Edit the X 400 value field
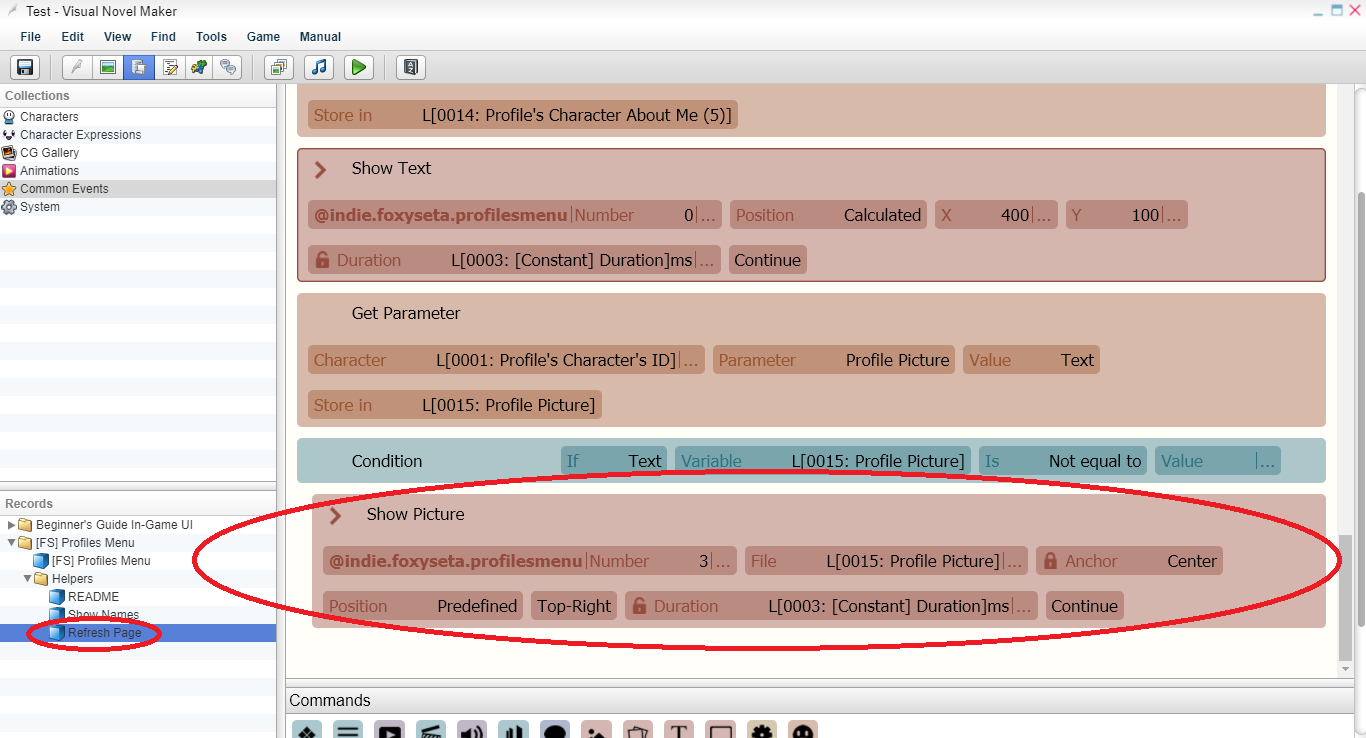Screen dimensions: 1366x738 (x=996, y=215)
